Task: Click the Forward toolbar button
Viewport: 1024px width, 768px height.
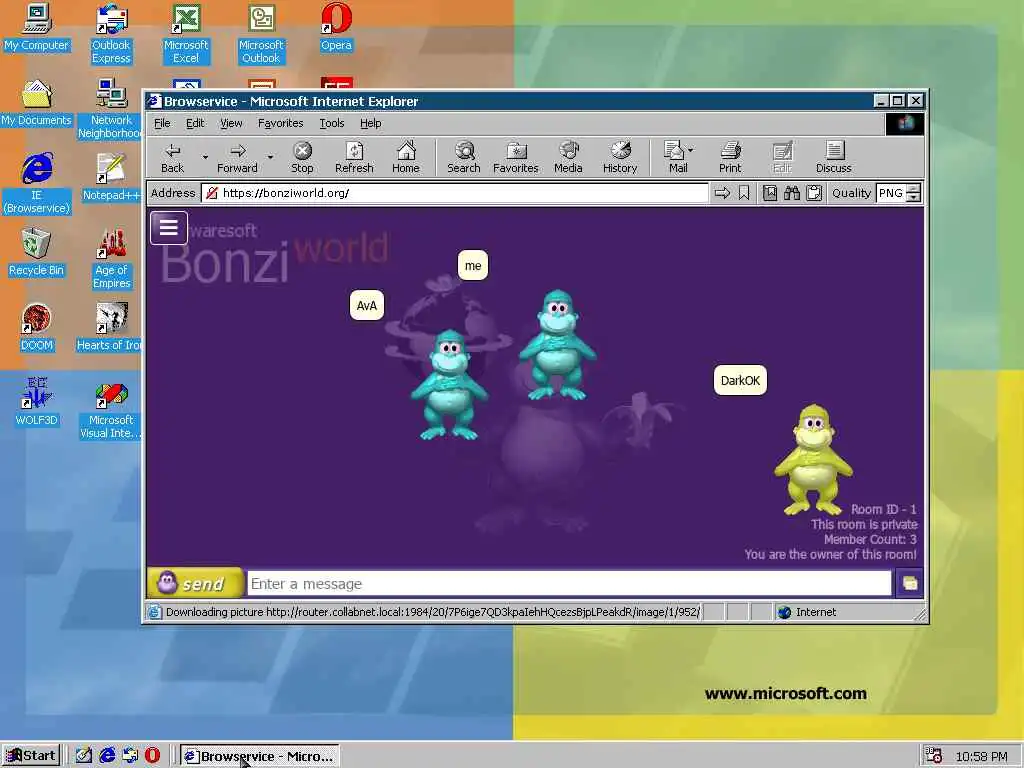Action: 237,157
